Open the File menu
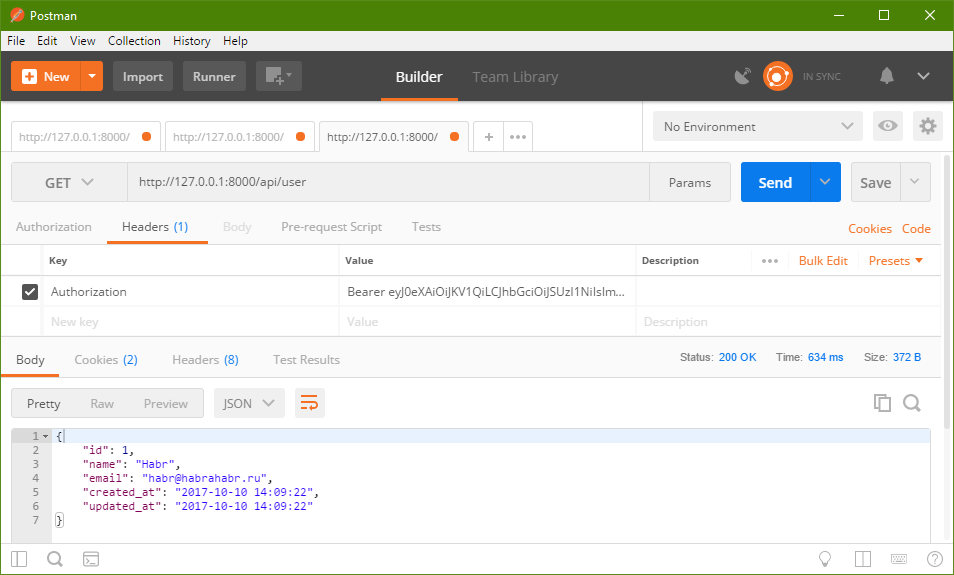 coord(16,41)
